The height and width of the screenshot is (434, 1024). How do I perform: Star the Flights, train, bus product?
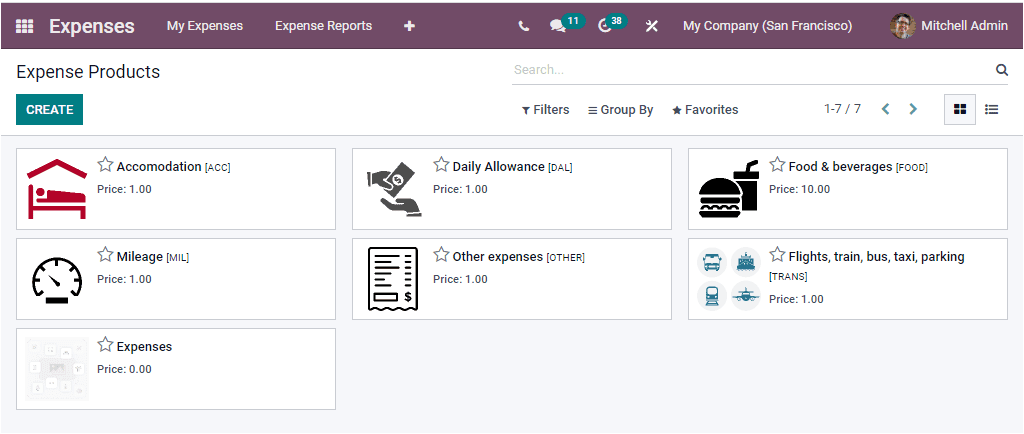[777, 255]
